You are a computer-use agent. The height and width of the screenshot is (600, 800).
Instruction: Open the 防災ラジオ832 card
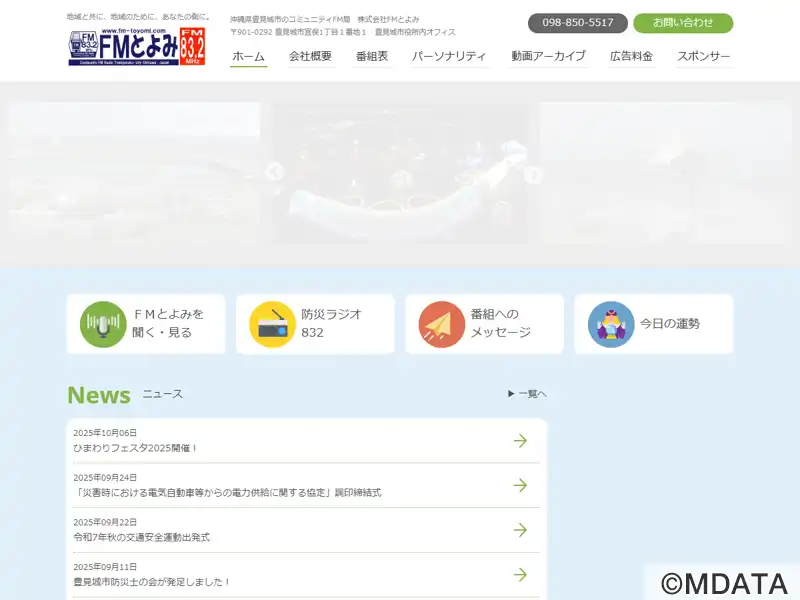(x=315, y=324)
